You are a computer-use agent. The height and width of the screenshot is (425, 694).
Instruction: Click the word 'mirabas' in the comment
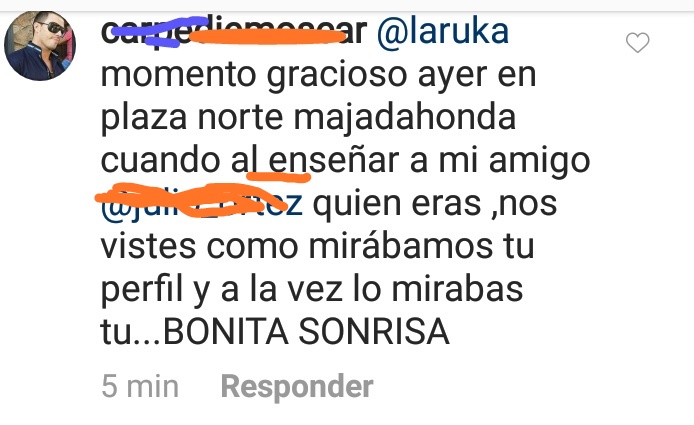pos(458,289)
